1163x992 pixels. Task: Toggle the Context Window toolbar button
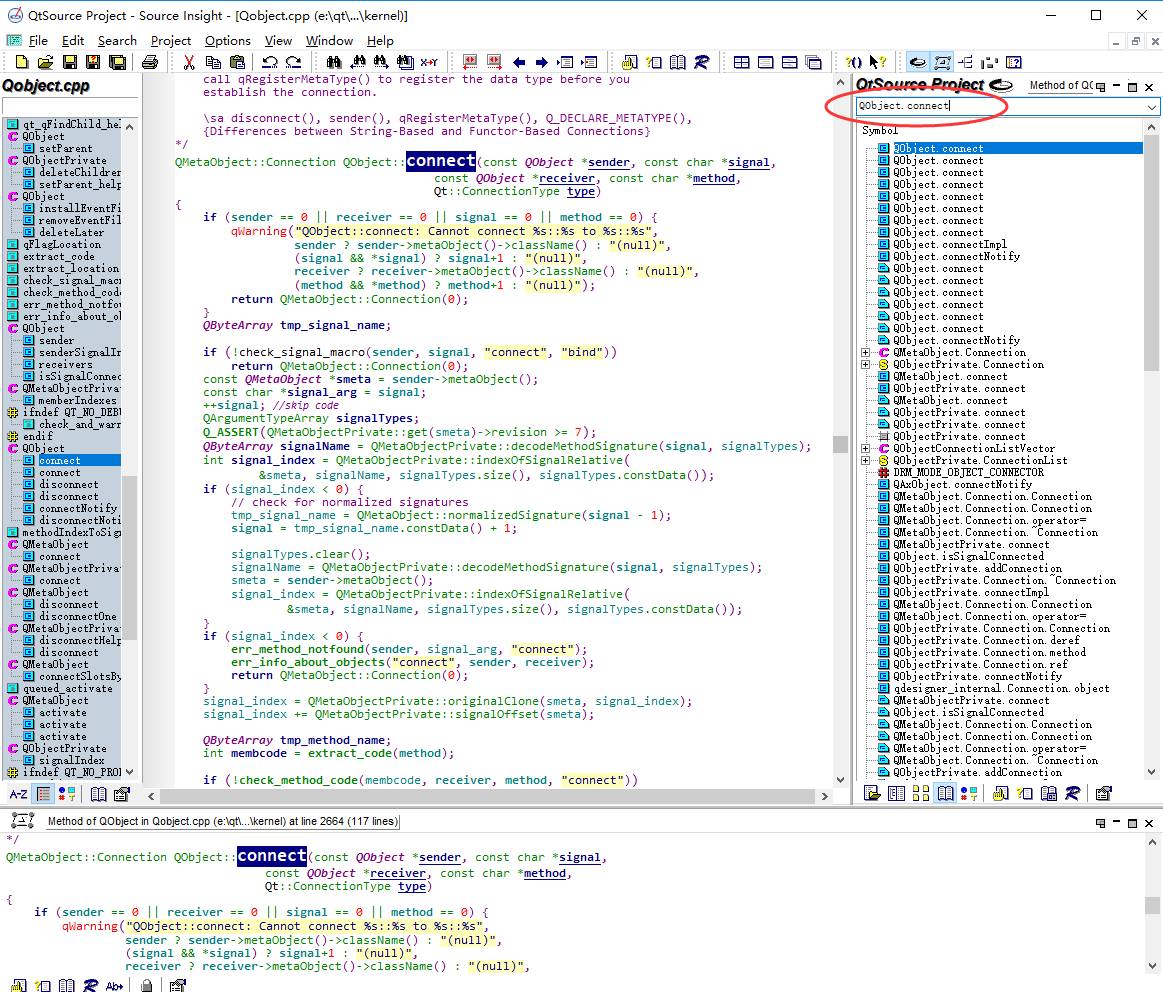[941, 62]
